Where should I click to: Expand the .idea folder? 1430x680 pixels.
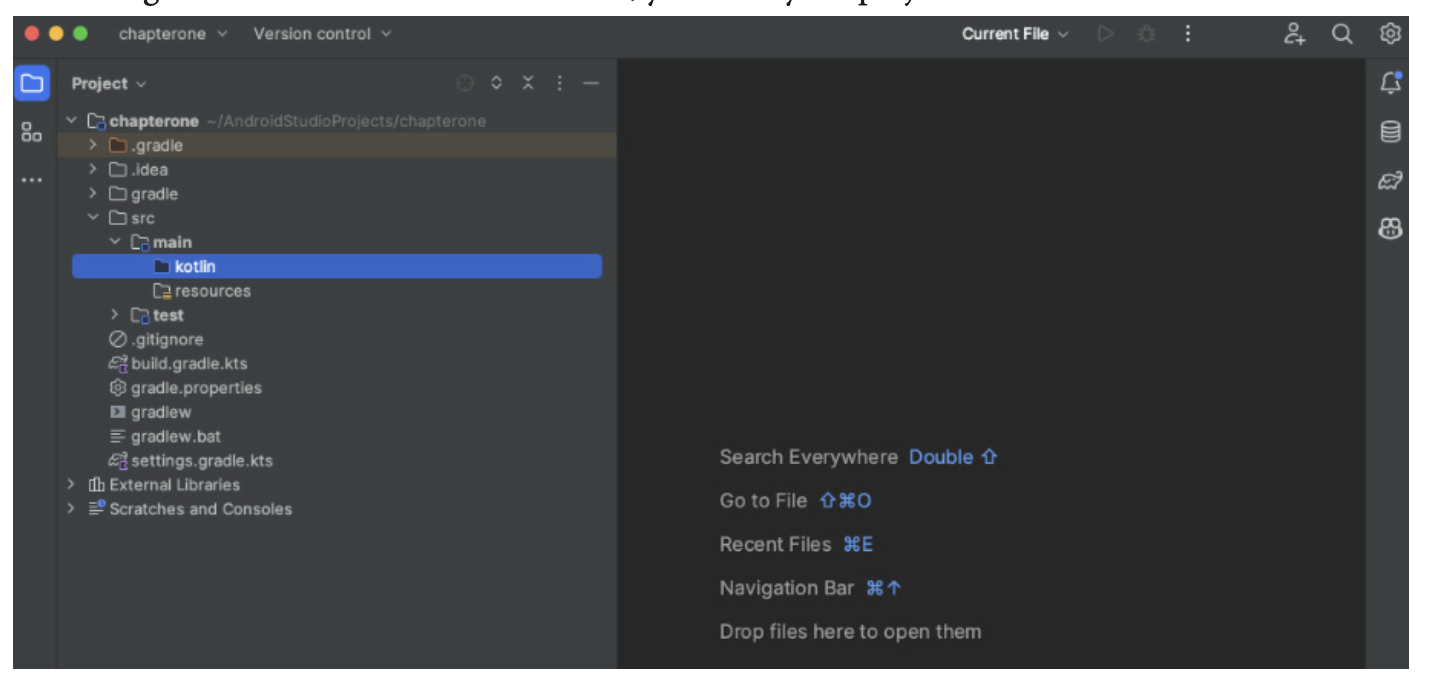coord(93,169)
